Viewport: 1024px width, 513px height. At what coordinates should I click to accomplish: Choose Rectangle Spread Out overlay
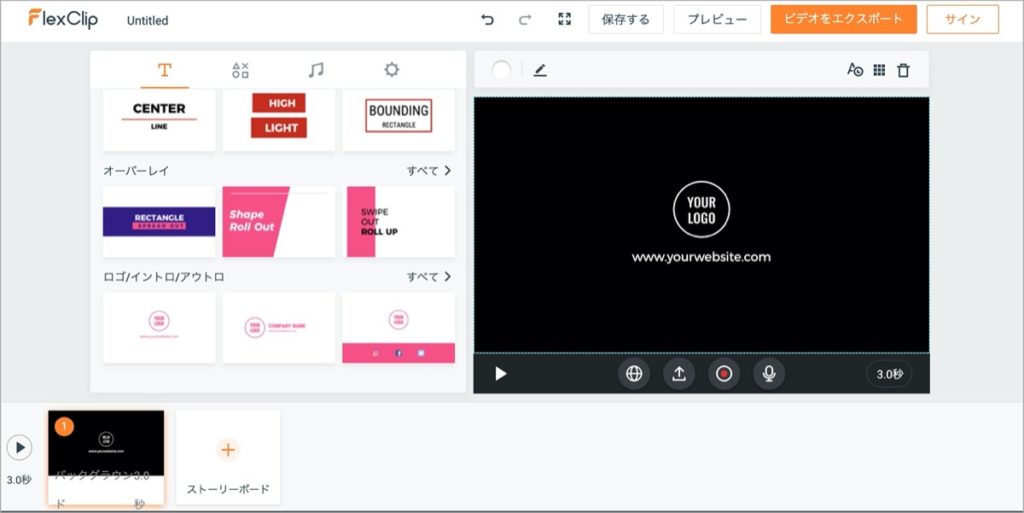(x=159, y=222)
